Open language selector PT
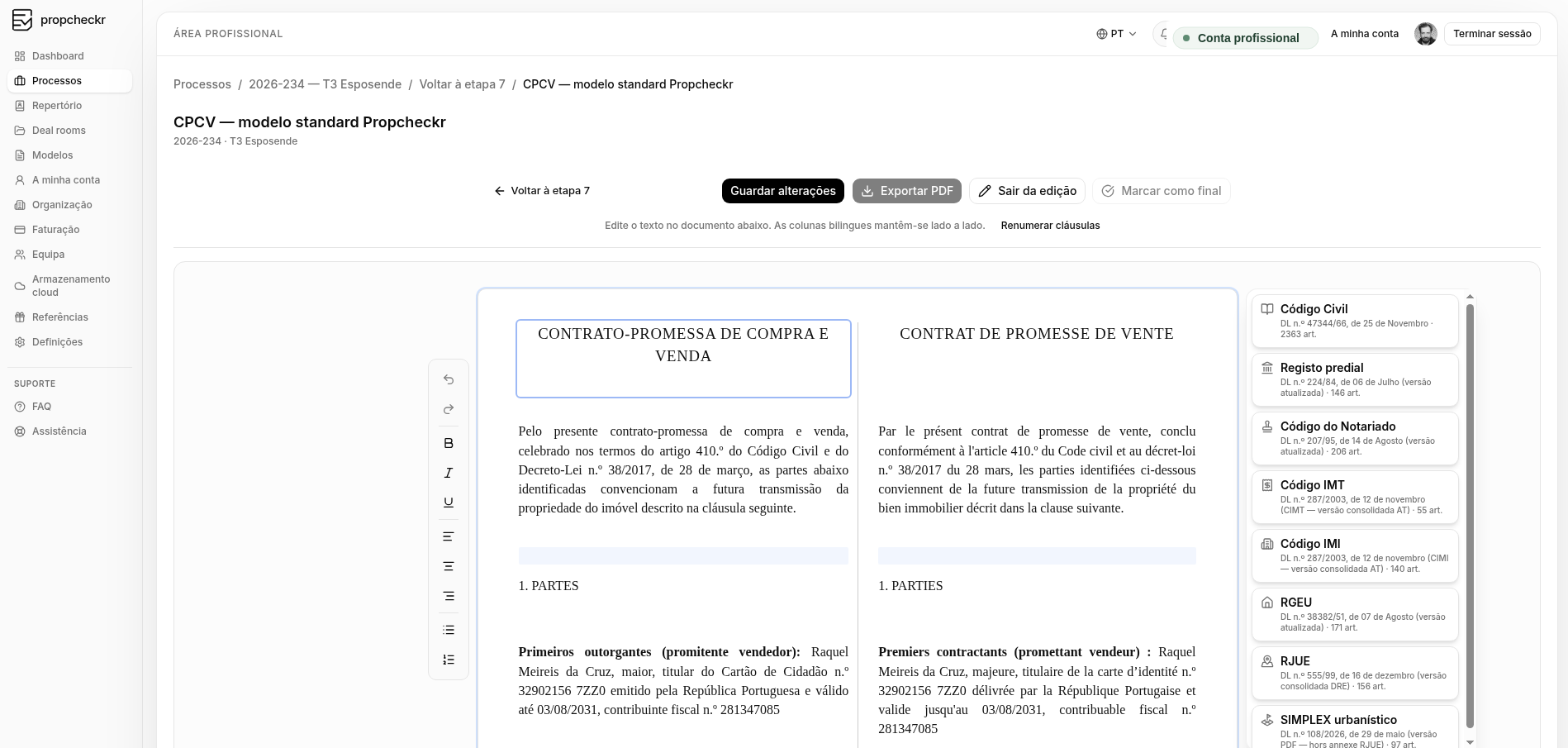The height and width of the screenshot is (748, 1568). 1116,34
